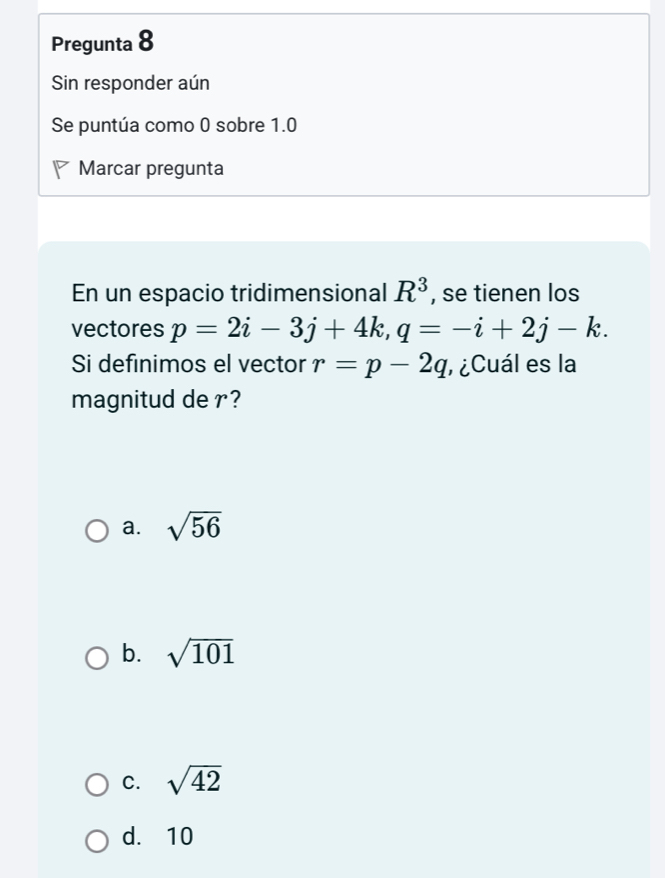Select radio button for option c
665x878 pixels.
[95, 785]
